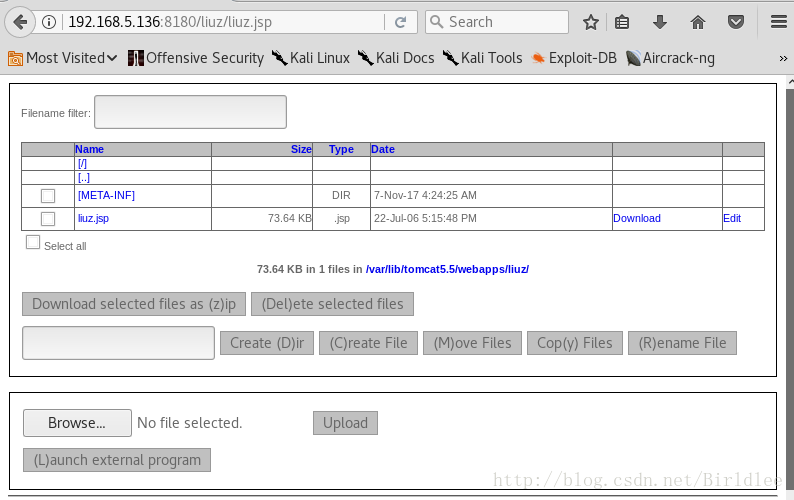Tick the liuz.jsp row checkbox
The image size is (794, 500).
[x=48, y=219]
